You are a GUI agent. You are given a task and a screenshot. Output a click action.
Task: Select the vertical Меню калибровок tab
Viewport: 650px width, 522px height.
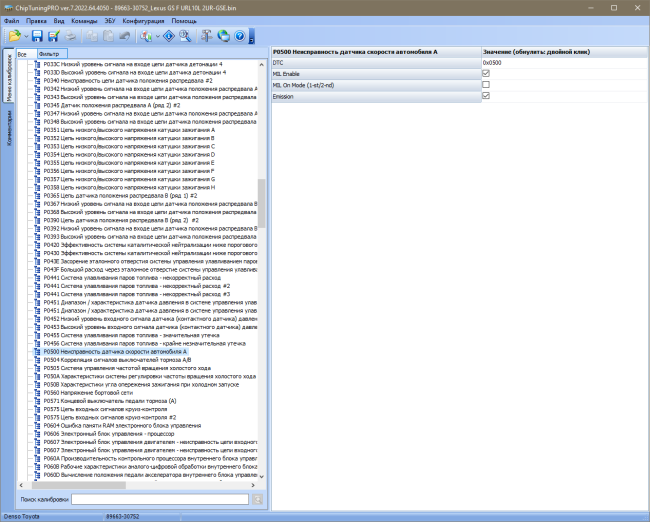tap(9, 75)
